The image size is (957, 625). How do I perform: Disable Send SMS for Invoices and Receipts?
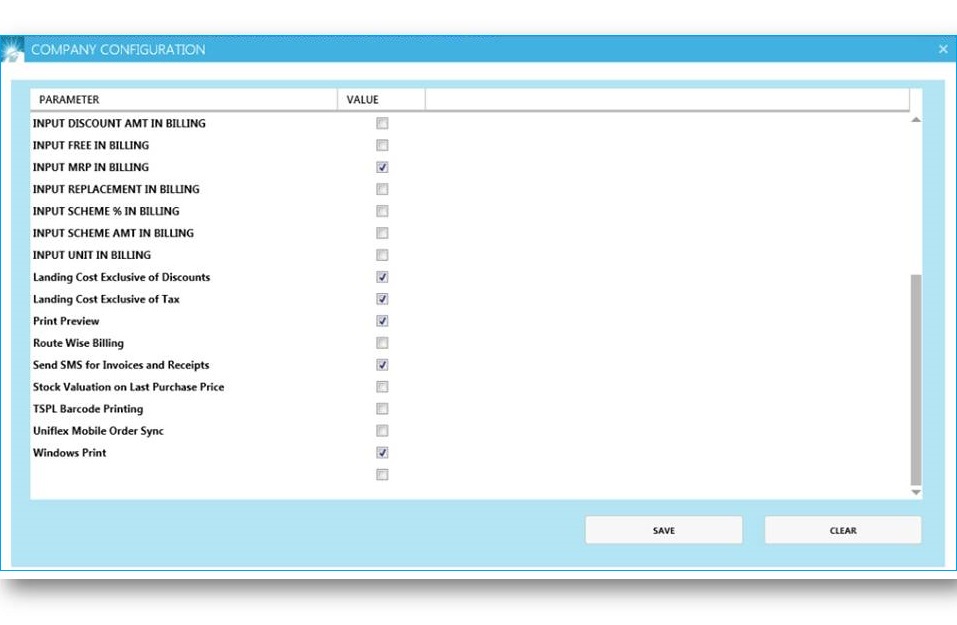point(380,364)
